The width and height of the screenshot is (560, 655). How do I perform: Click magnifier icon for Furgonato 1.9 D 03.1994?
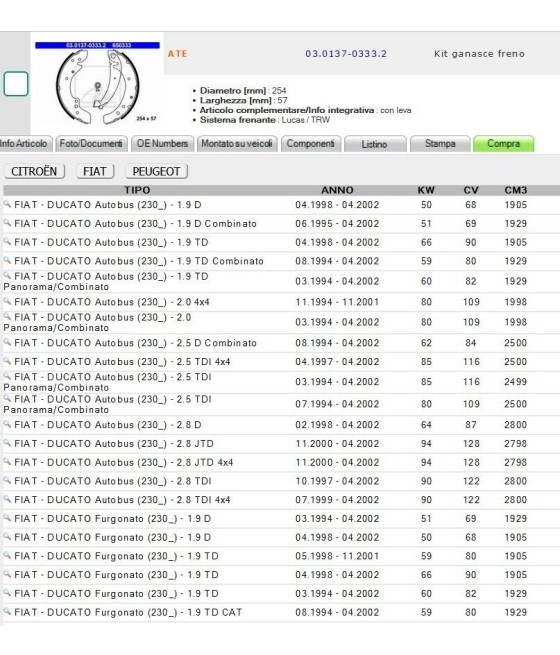point(7,518)
